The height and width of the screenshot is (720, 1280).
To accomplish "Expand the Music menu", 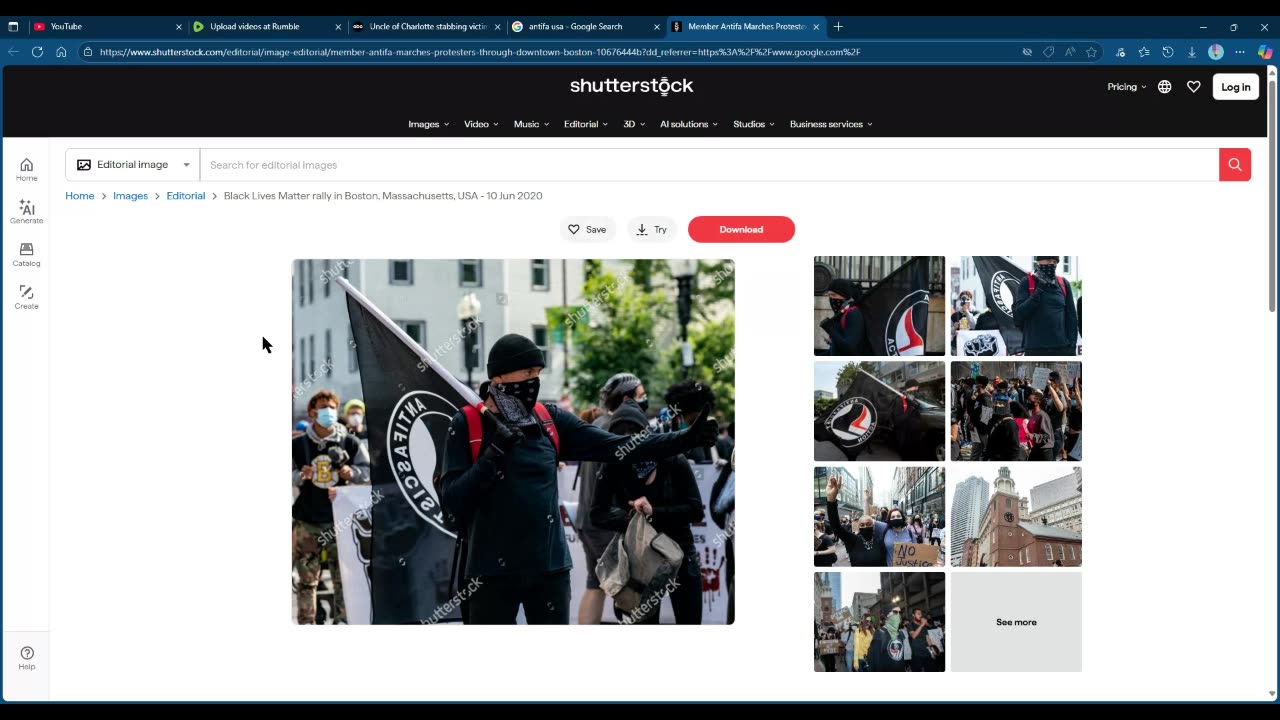I will (x=531, y=124).
